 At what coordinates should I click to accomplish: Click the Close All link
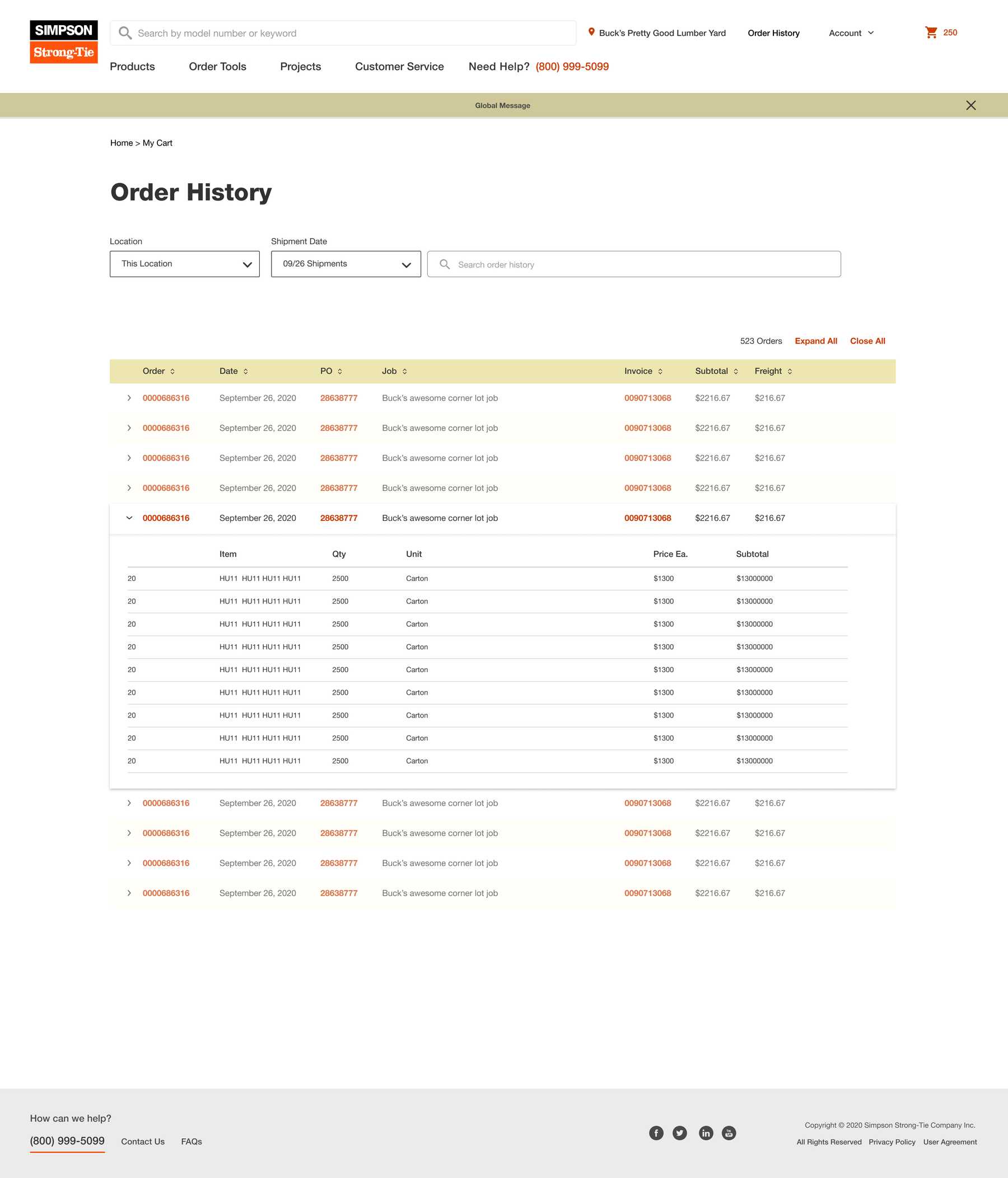[867, 341]
